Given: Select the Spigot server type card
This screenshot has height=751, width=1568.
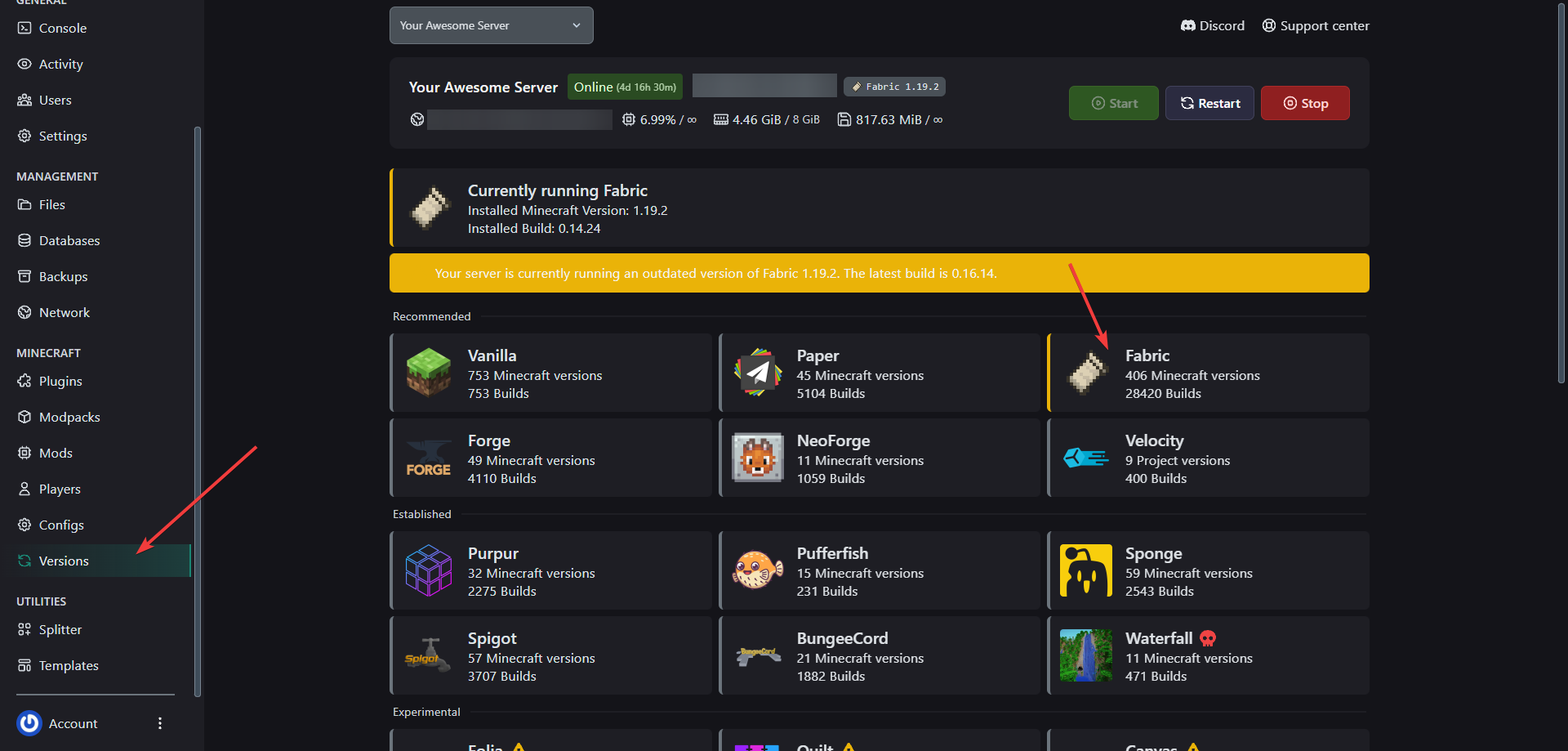Looking at the screenshot, I should tap(551, 655).
